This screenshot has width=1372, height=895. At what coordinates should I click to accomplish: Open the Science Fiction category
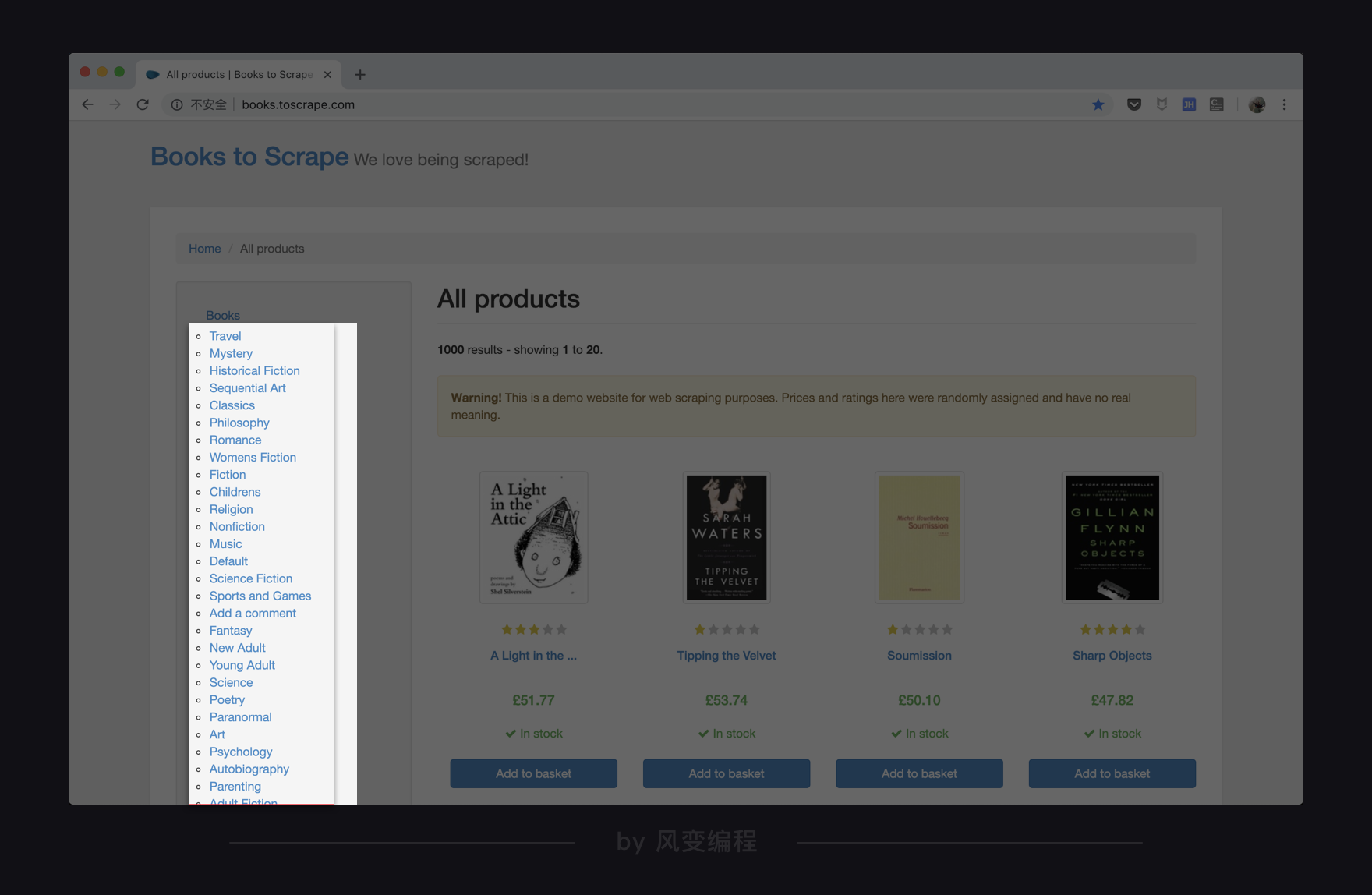(250, 578)
